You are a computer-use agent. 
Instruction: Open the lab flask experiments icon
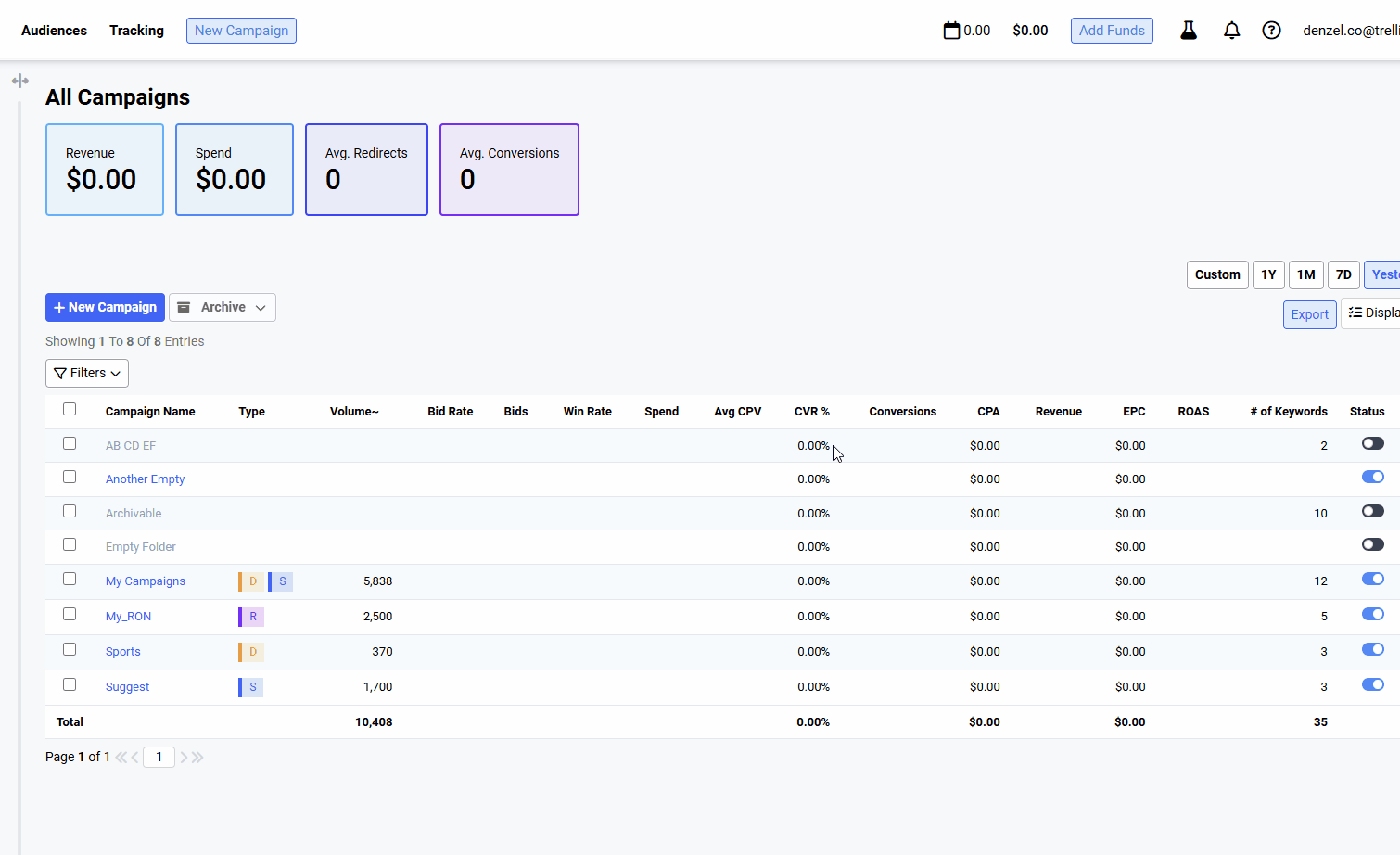click(x=1188, y=31)
